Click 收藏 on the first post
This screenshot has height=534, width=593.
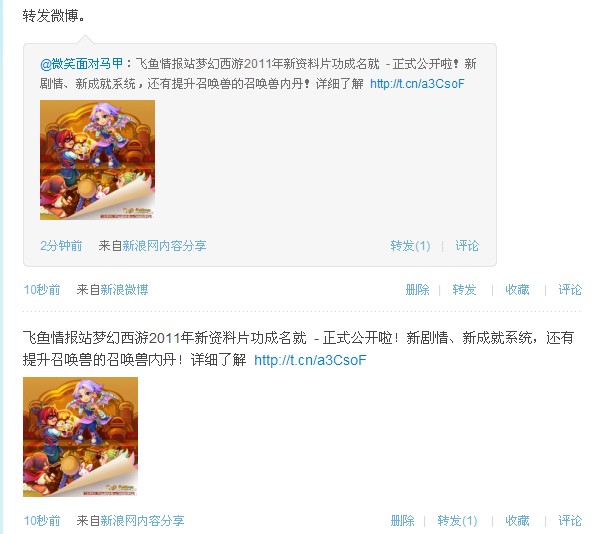click(x=517, y=290)
